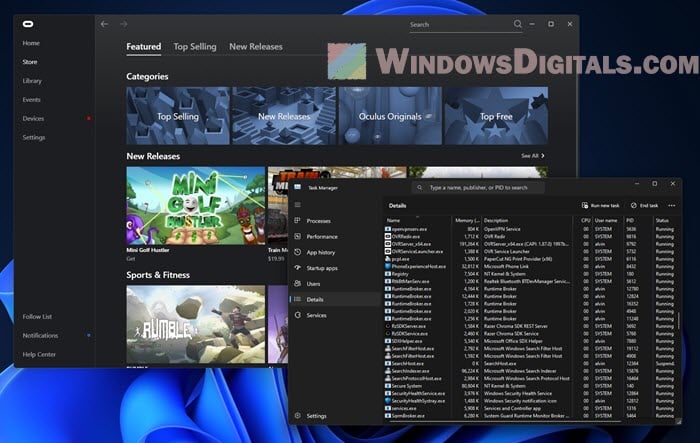Open the Task Manager more options ellipsis

coord(672,205)
